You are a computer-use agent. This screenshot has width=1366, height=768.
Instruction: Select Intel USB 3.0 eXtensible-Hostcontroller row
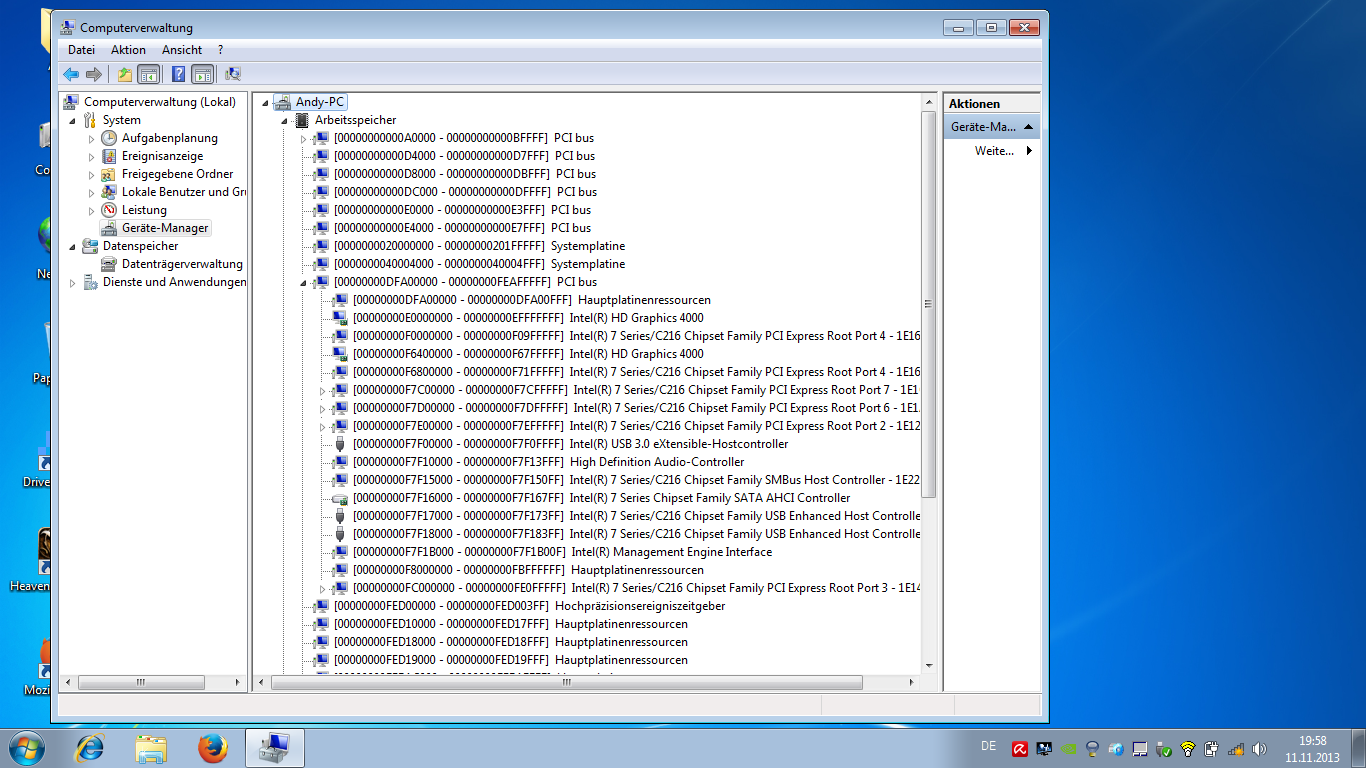(x=570, y=444)
